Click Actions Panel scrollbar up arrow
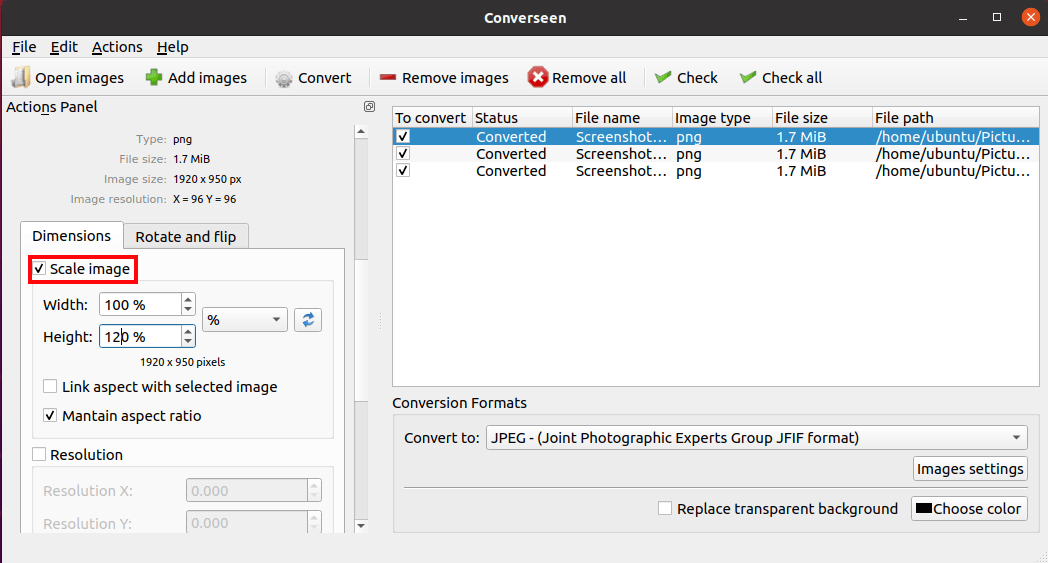This screenshot has height=563, width=1048. (361, 131)
